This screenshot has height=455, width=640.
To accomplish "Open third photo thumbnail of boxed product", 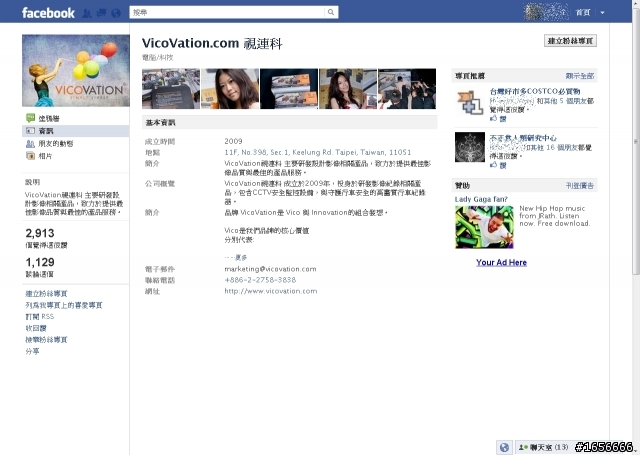I will 289,89.
